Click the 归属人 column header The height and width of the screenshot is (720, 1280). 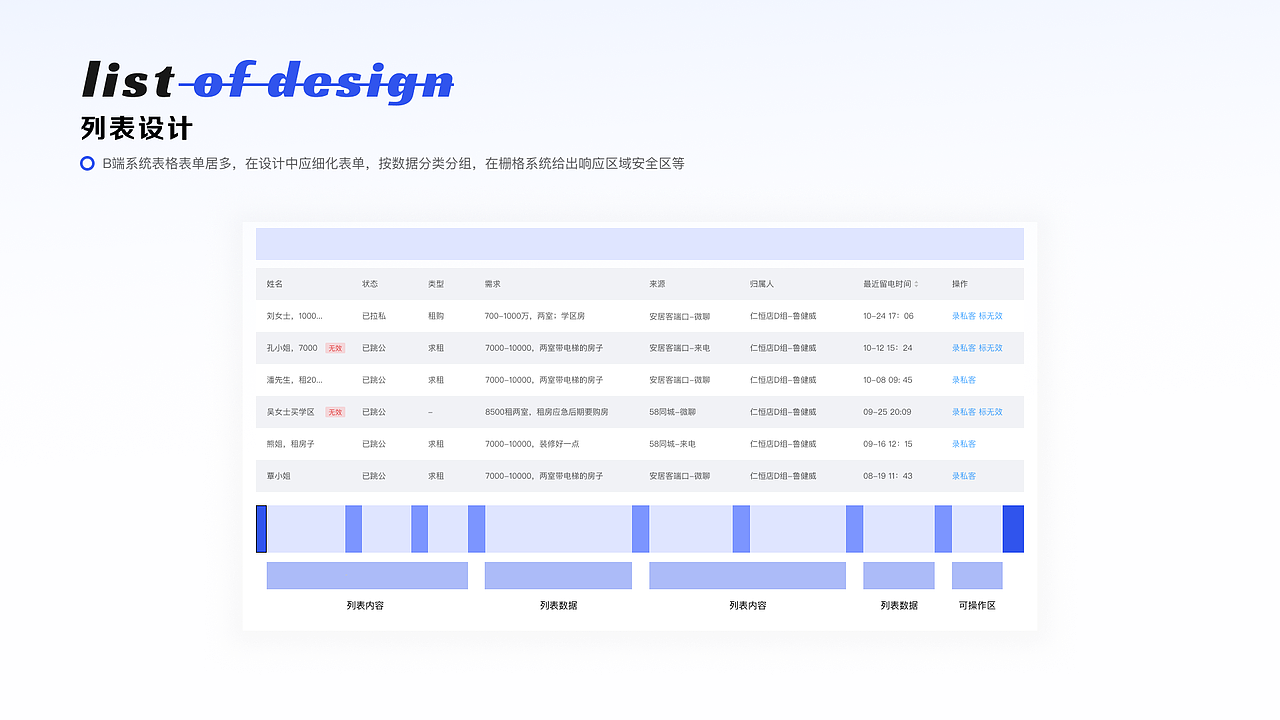762,284
